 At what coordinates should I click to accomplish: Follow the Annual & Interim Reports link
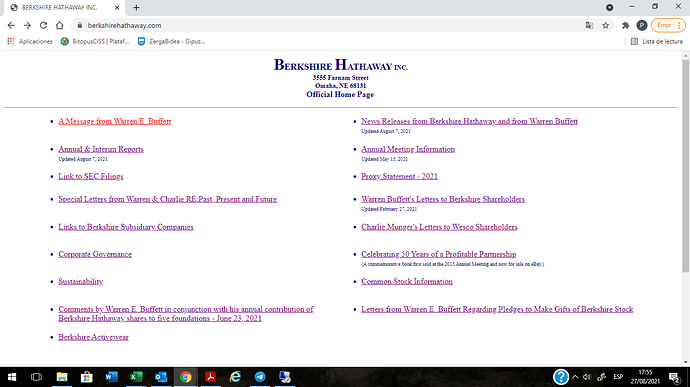(101, 149)
